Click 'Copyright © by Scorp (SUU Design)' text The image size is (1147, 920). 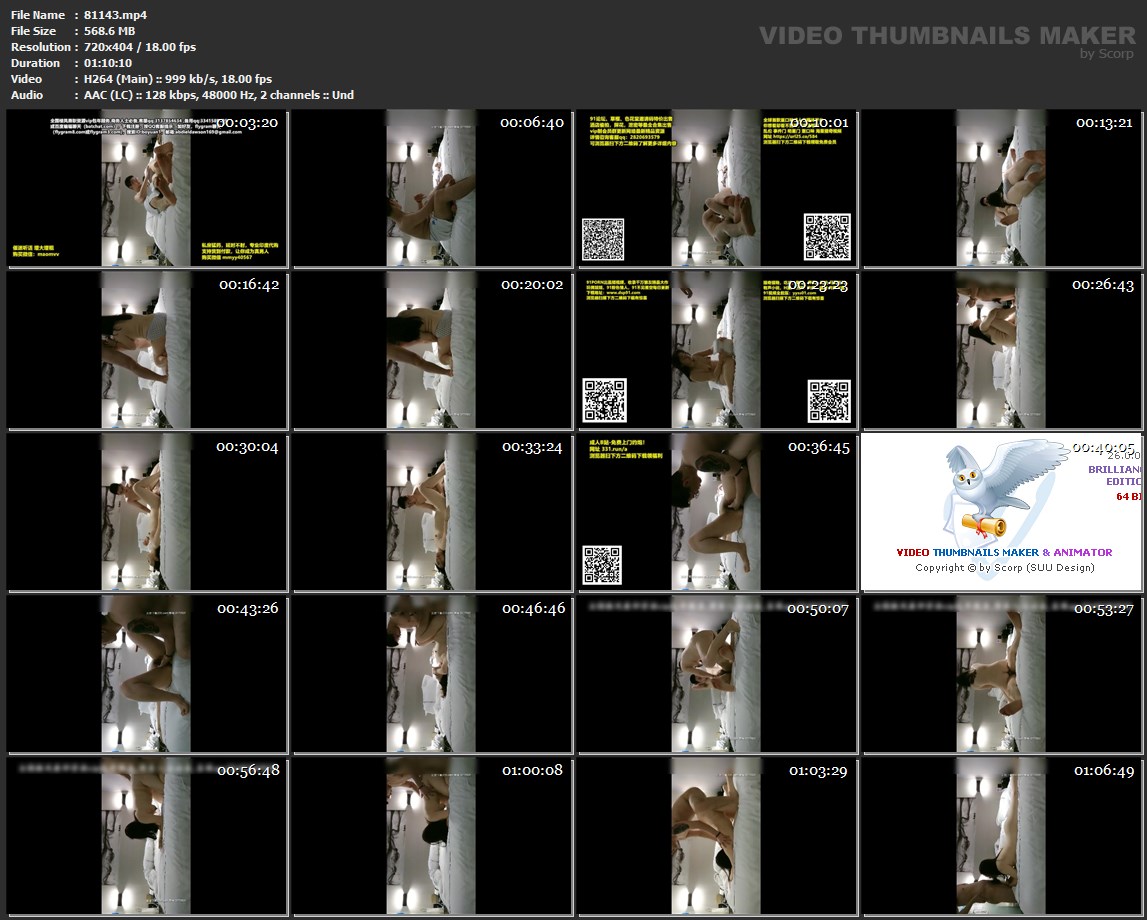tap(1004, 568)
